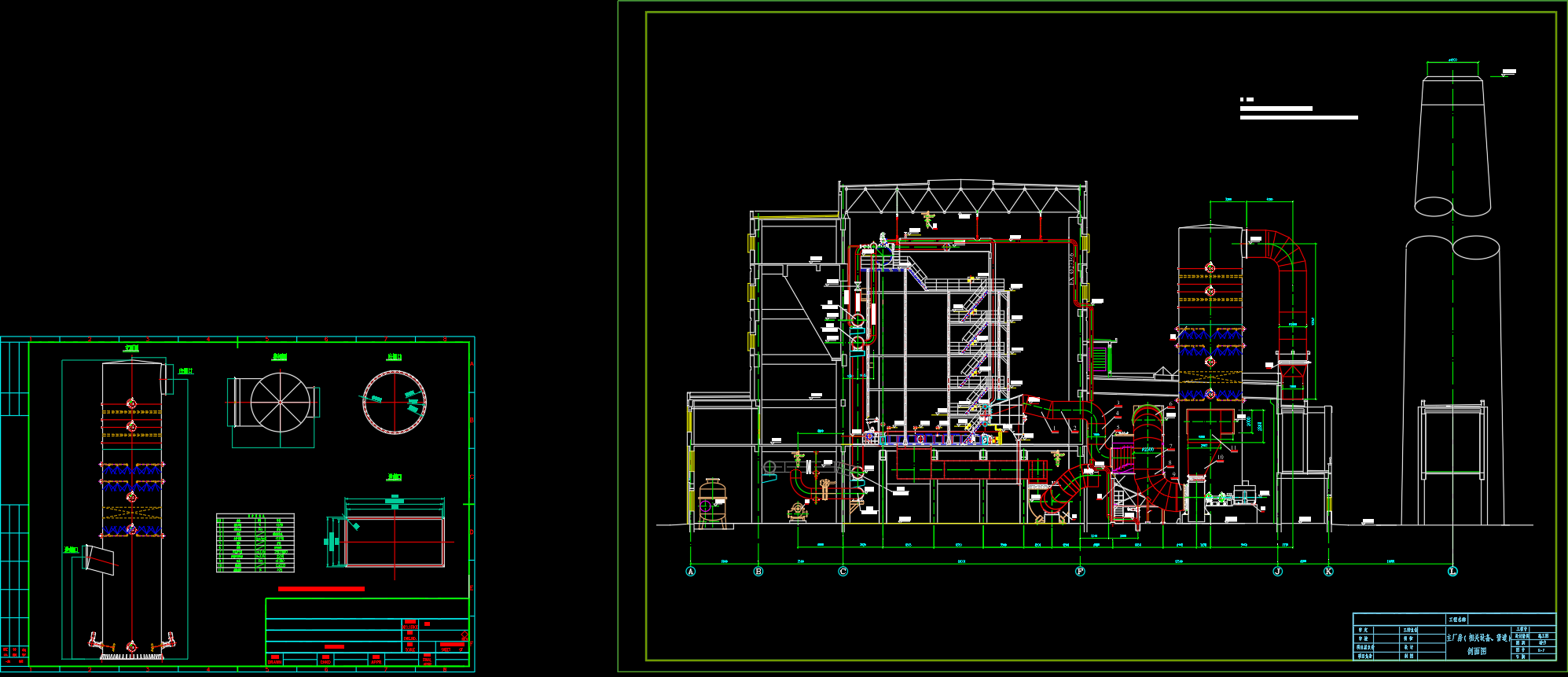The image size is (1568, 677).
Task: Click grid axis bubble C
Action: click(x=843, y=572)
